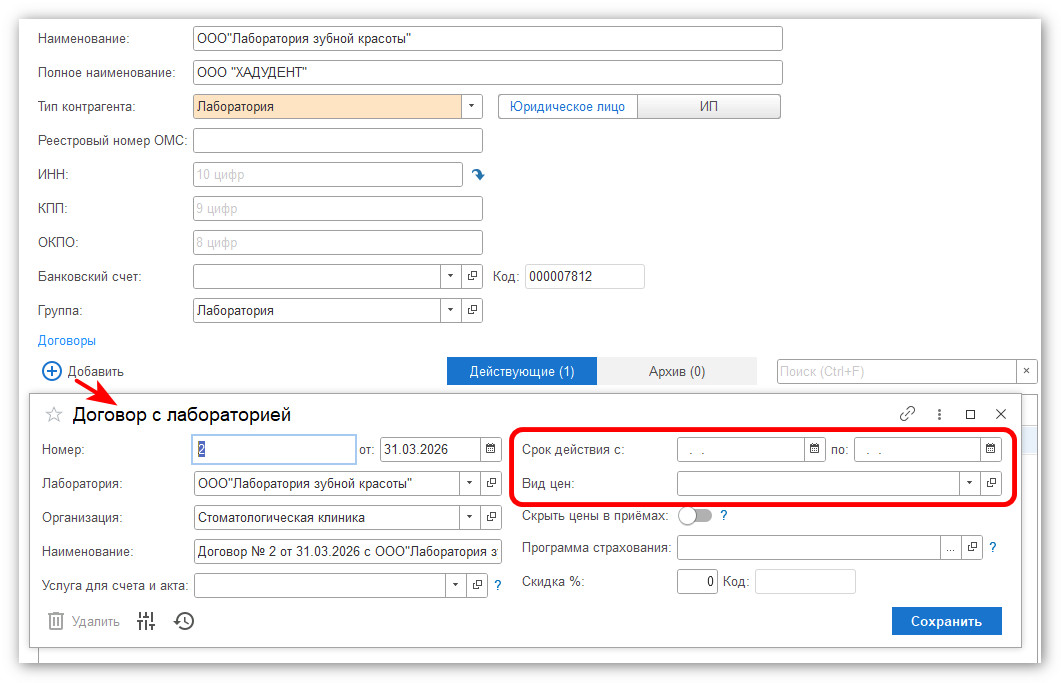This screenshot has height=683, width=1061.
Task: Open calendar for contract date 31.03.2026
Action: tap(491, 450)
